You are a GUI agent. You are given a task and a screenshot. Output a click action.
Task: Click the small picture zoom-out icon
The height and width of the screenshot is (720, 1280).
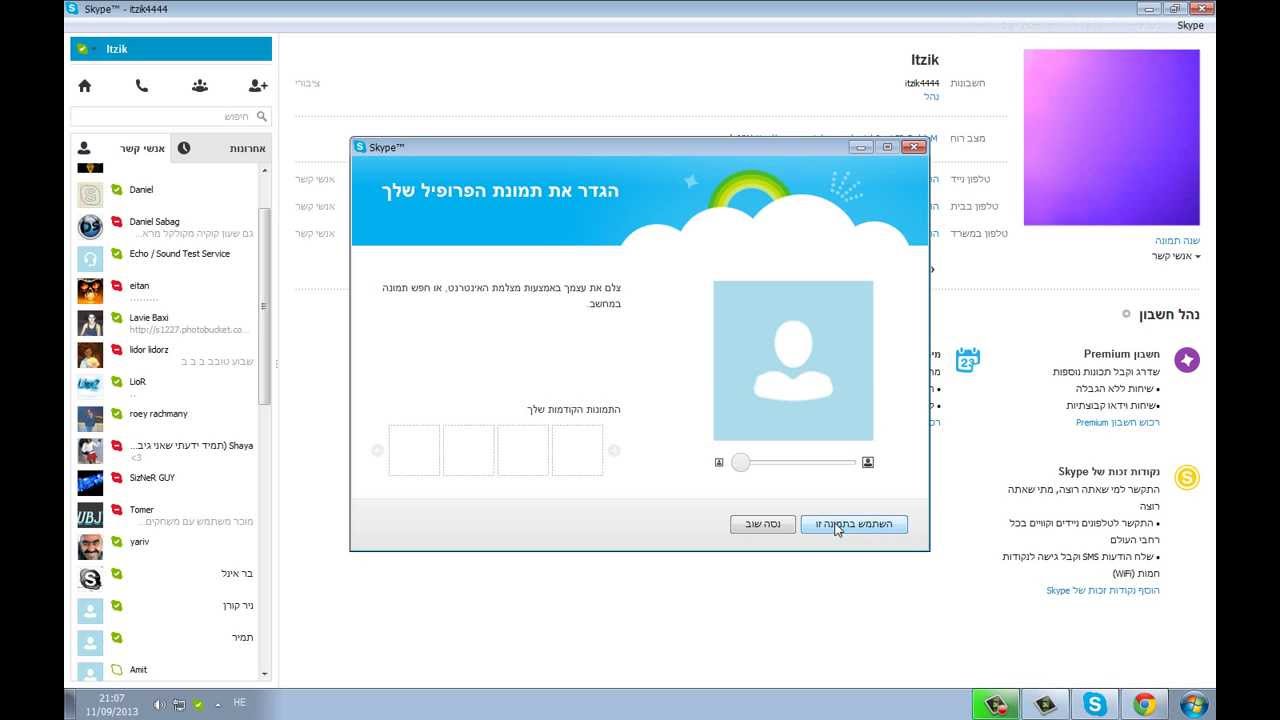[719, 462]
